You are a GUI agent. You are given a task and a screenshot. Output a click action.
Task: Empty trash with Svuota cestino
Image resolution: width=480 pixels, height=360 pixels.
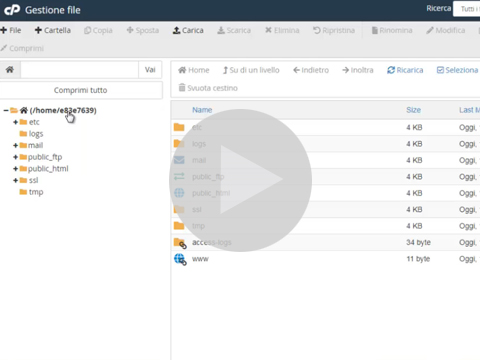[x=208, y=88]
